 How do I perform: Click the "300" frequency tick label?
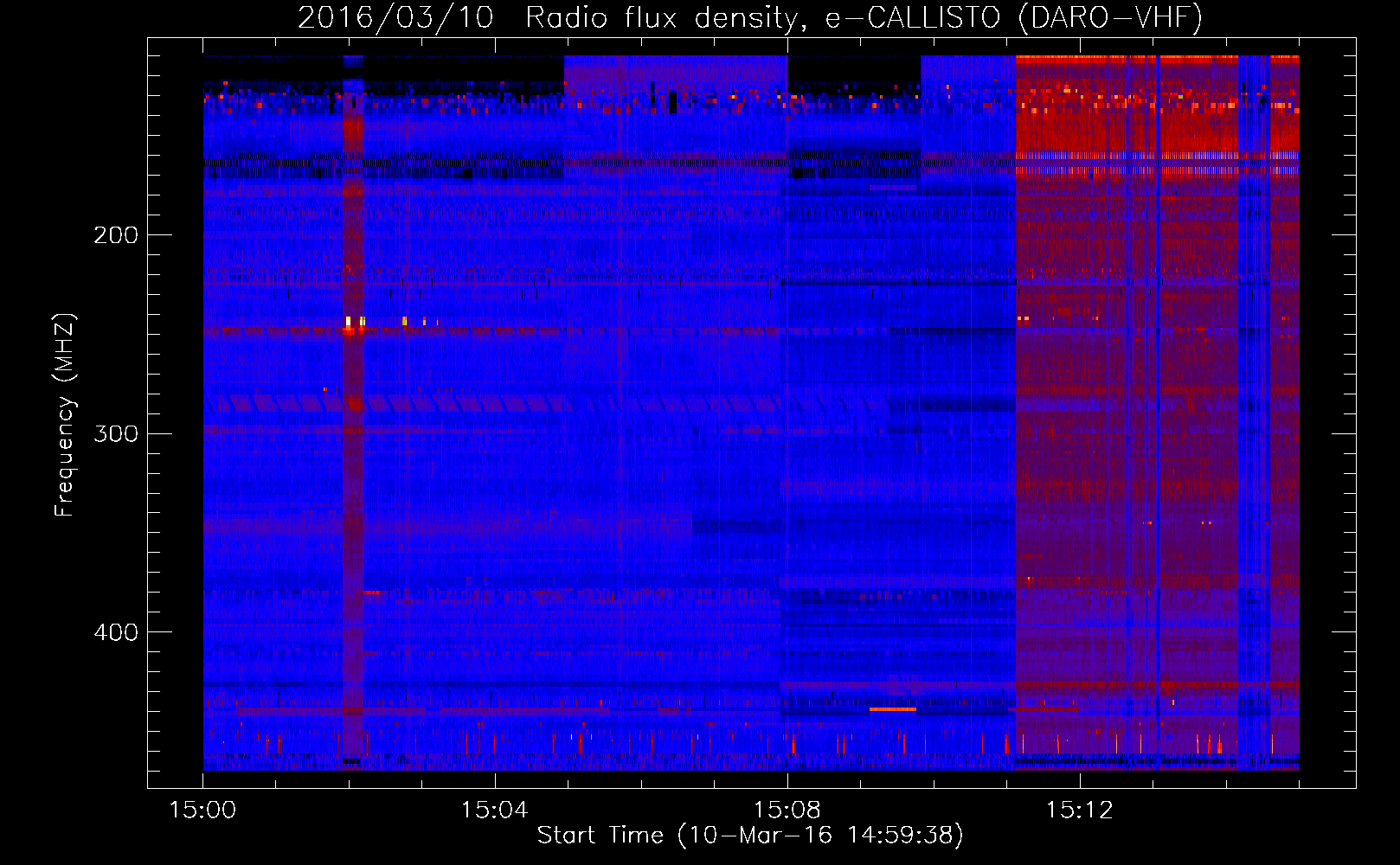pos(116,433)
